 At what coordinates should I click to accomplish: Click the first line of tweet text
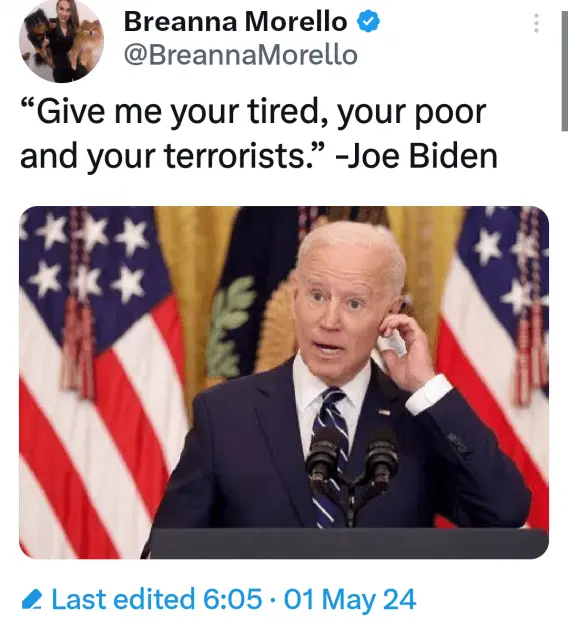(x=254, y=112)
